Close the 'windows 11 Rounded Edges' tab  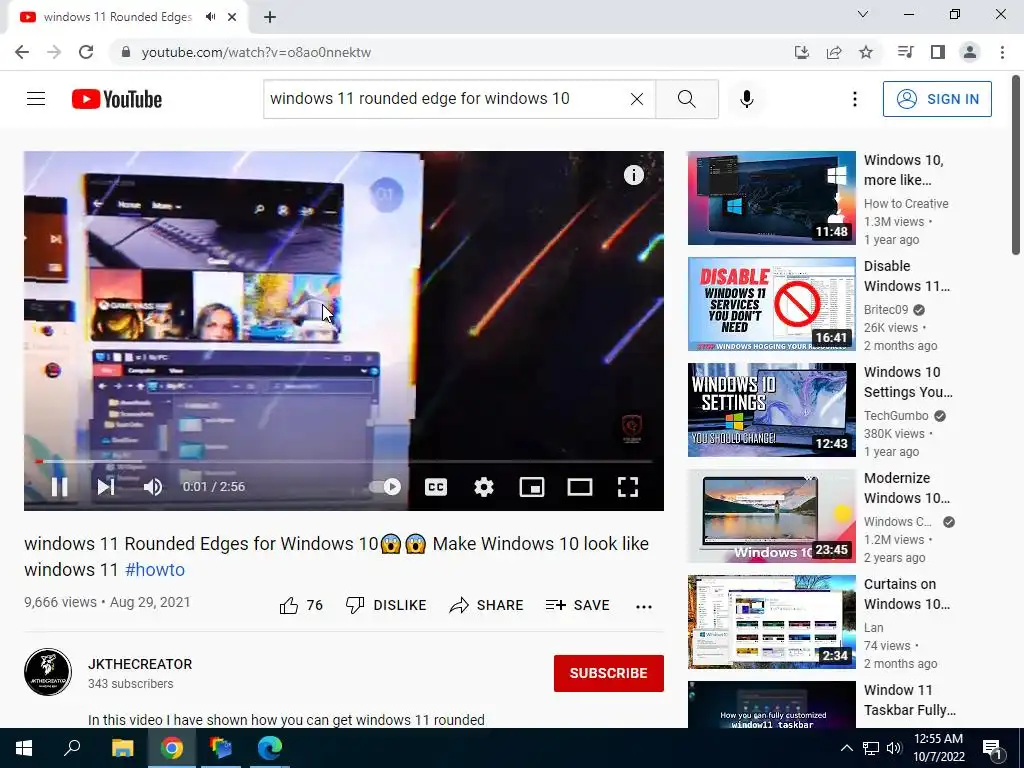[232, 17]
